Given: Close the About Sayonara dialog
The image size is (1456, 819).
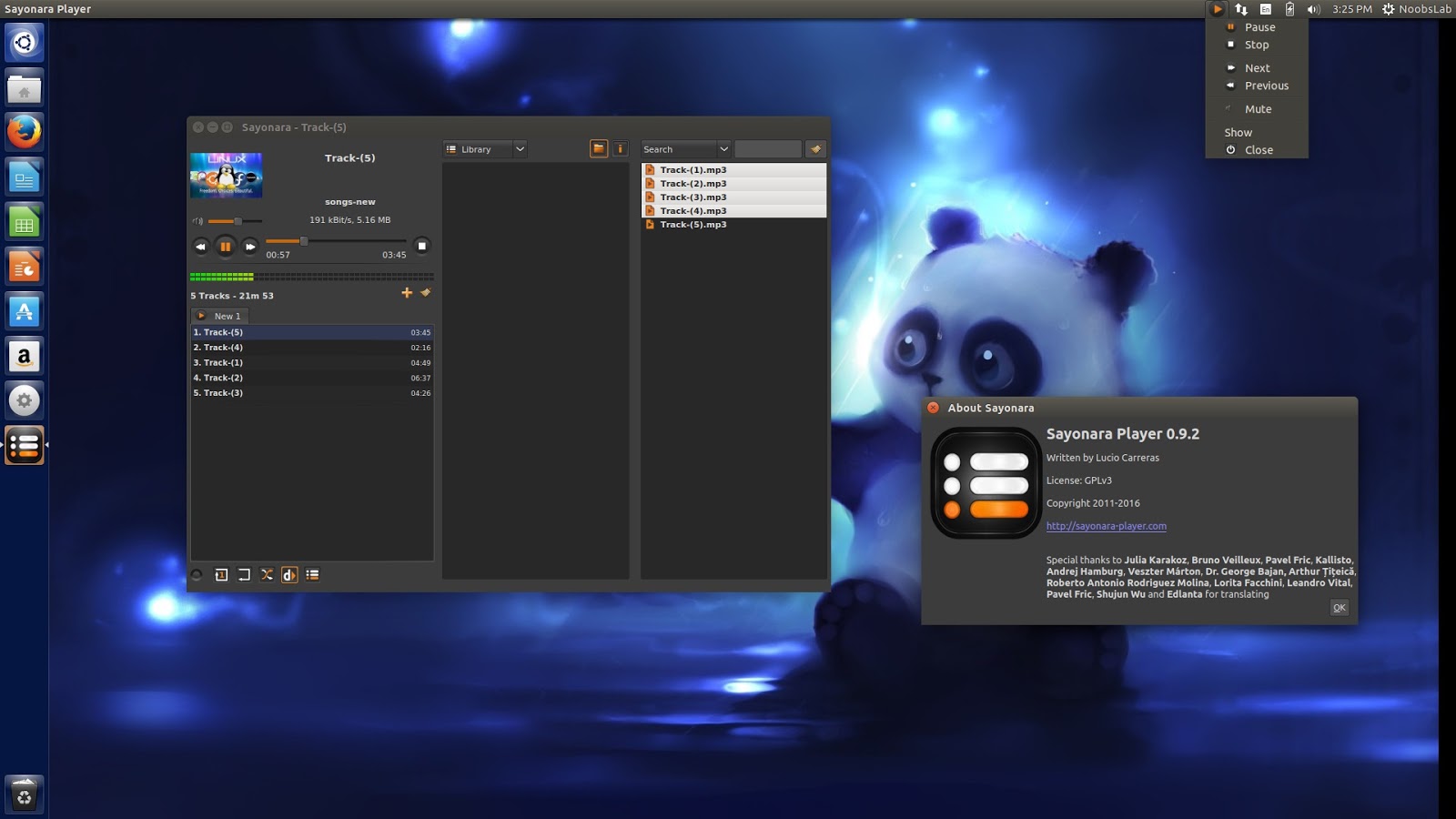Looking at the screenshot, I should [933, 408].
